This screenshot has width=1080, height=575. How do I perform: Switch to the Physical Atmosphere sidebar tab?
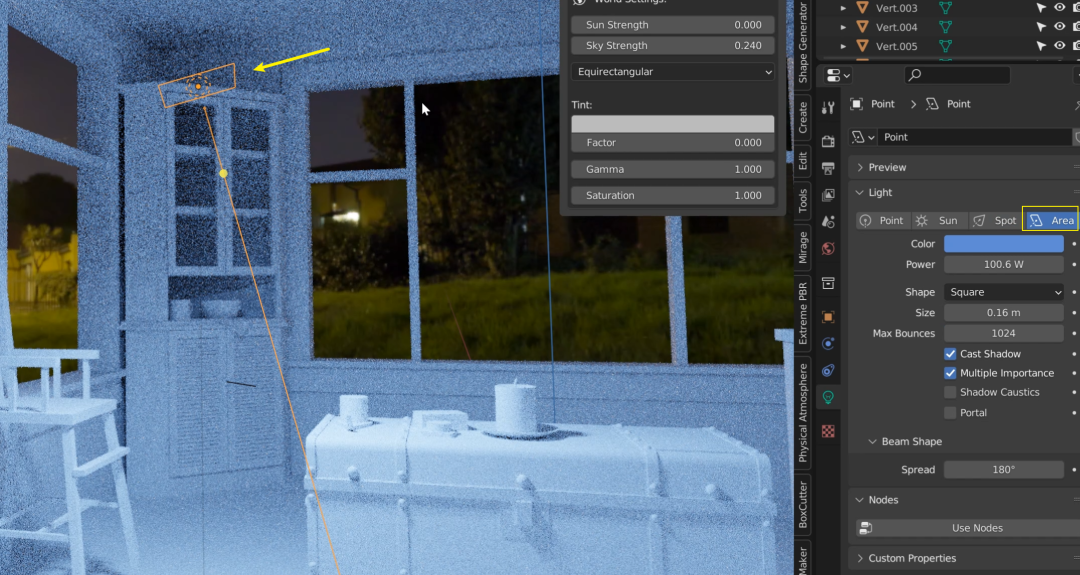point(803,413)
